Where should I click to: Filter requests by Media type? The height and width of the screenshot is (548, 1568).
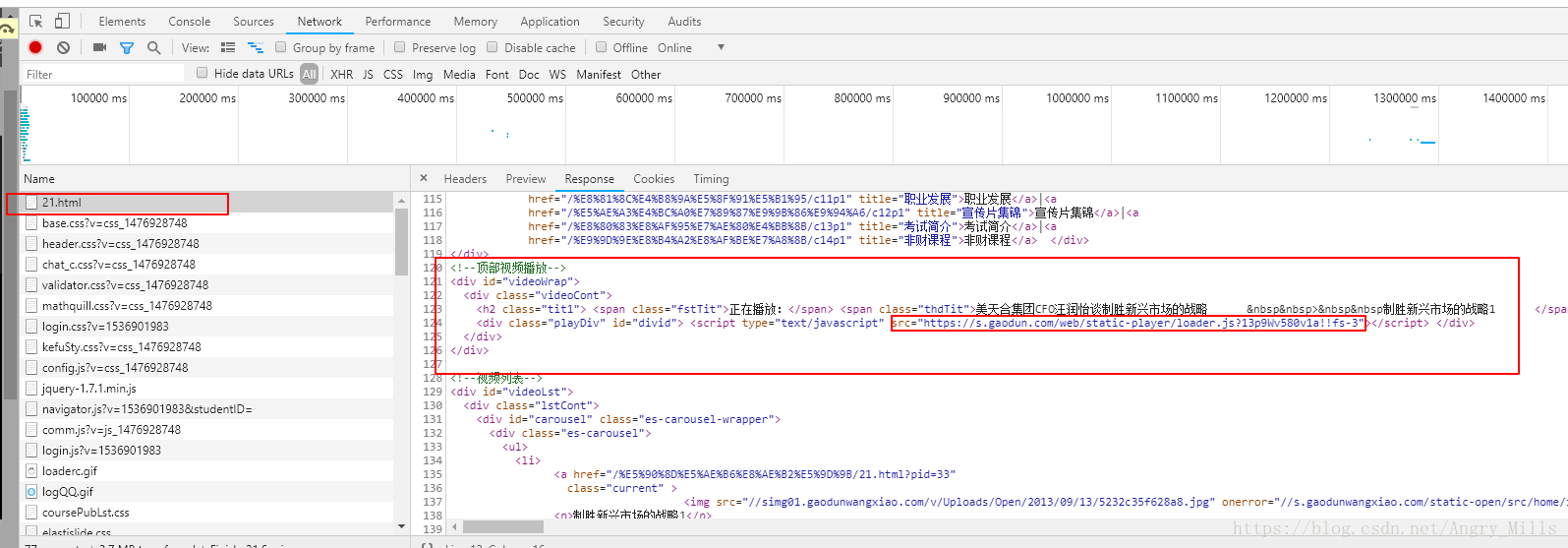[459, 74]
